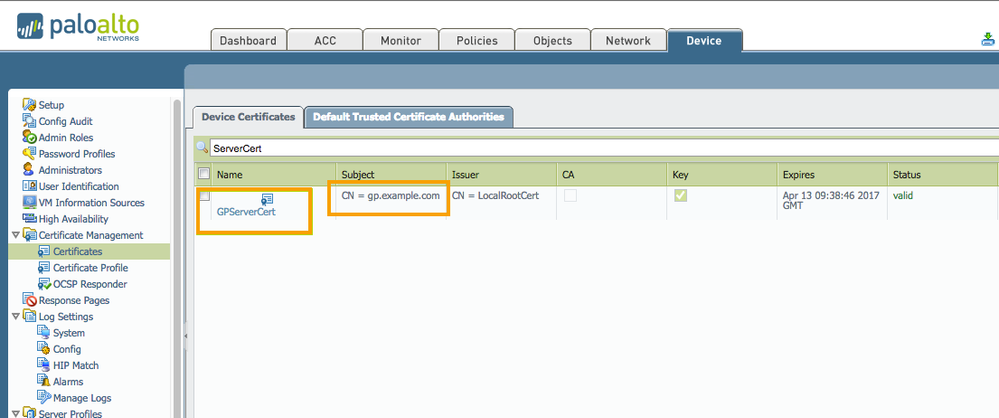Click the Password Profiles key icon
The height and width of the screenshot is (418, 999).
pyautogui.click(x=29, y=154)
